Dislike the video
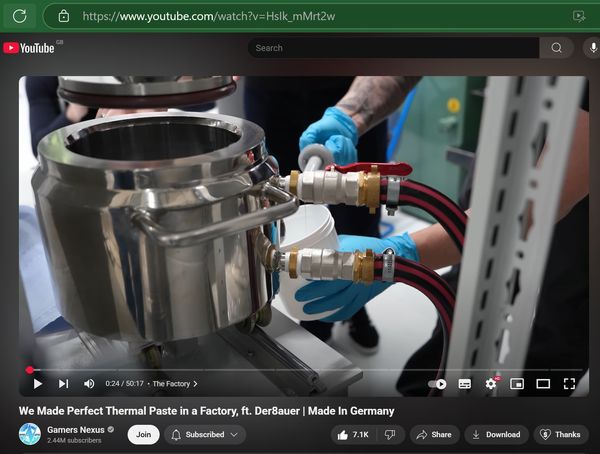This screenshot has height=454, width=600. (390, 434)
